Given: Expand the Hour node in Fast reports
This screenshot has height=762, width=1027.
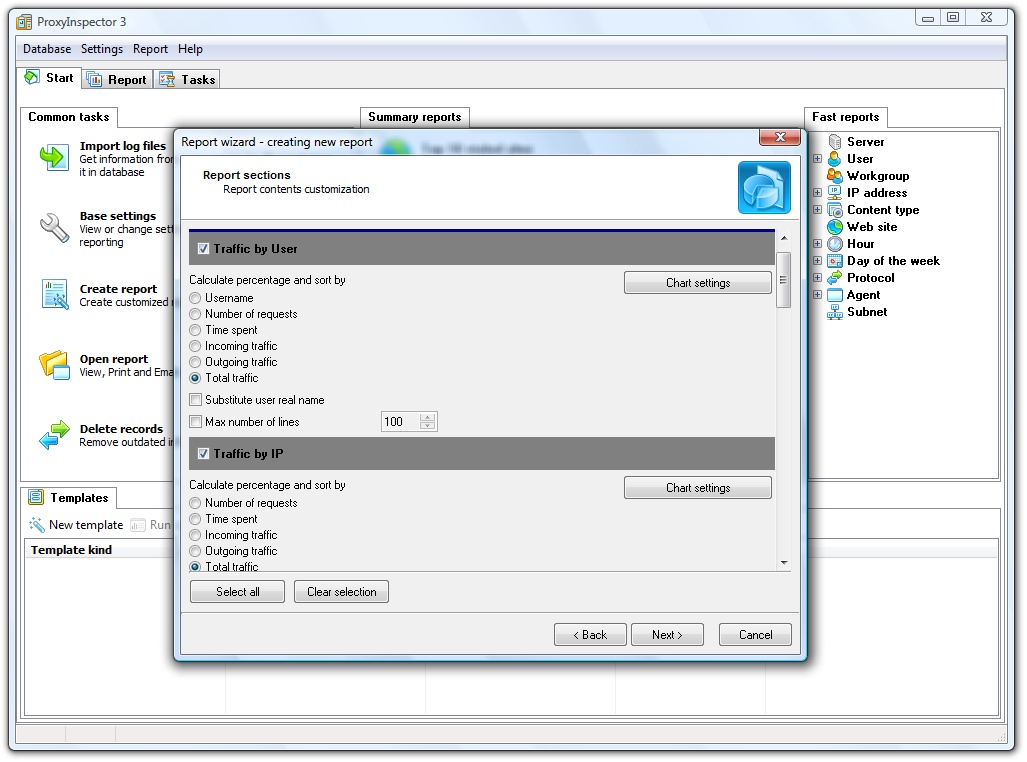Looking at the screenshot, I should pyautogui.click(x=817, y=244).
